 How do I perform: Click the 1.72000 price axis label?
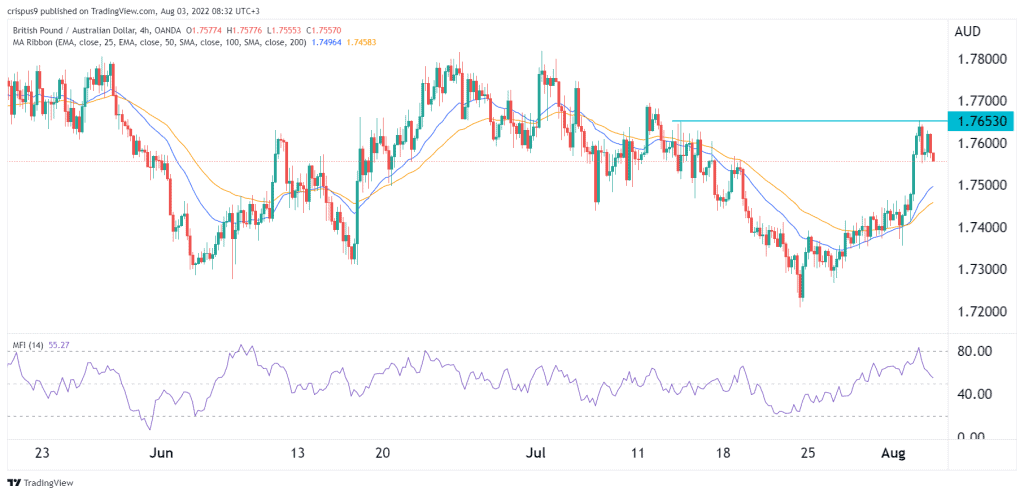click(984, 311)
